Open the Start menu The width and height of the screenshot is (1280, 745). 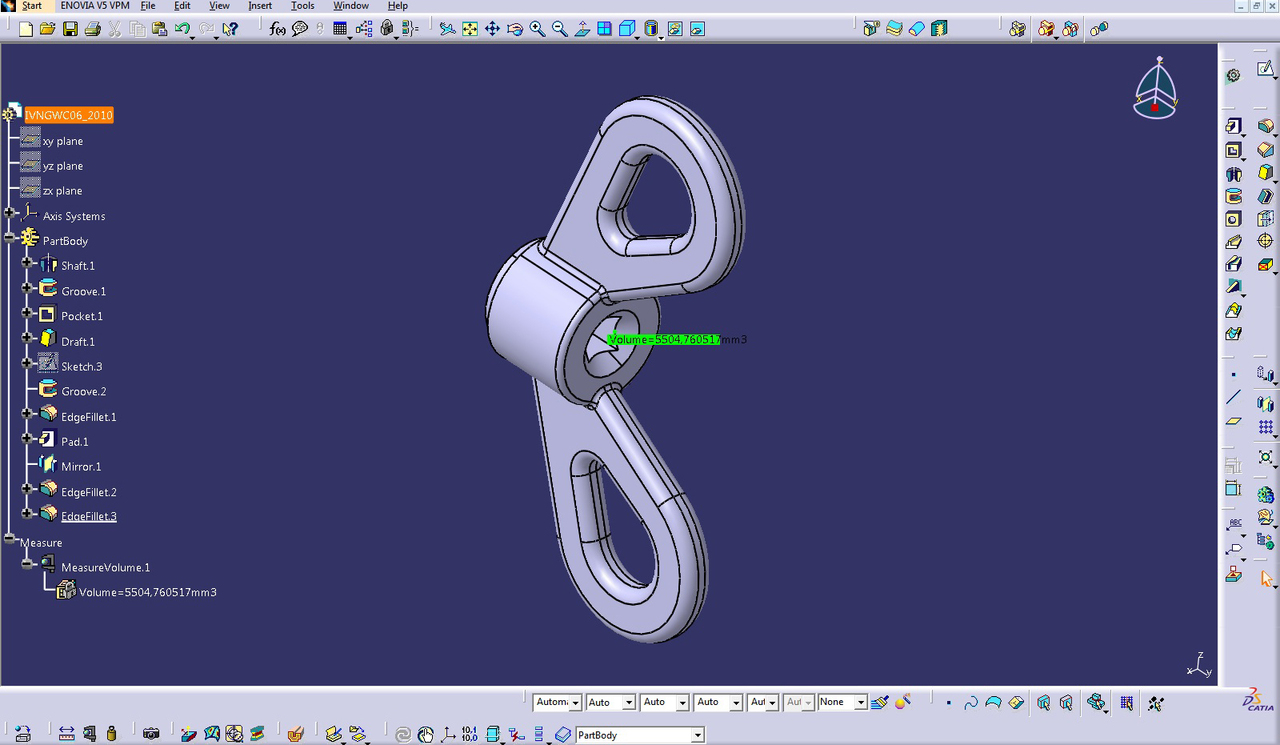coord(31,6)
